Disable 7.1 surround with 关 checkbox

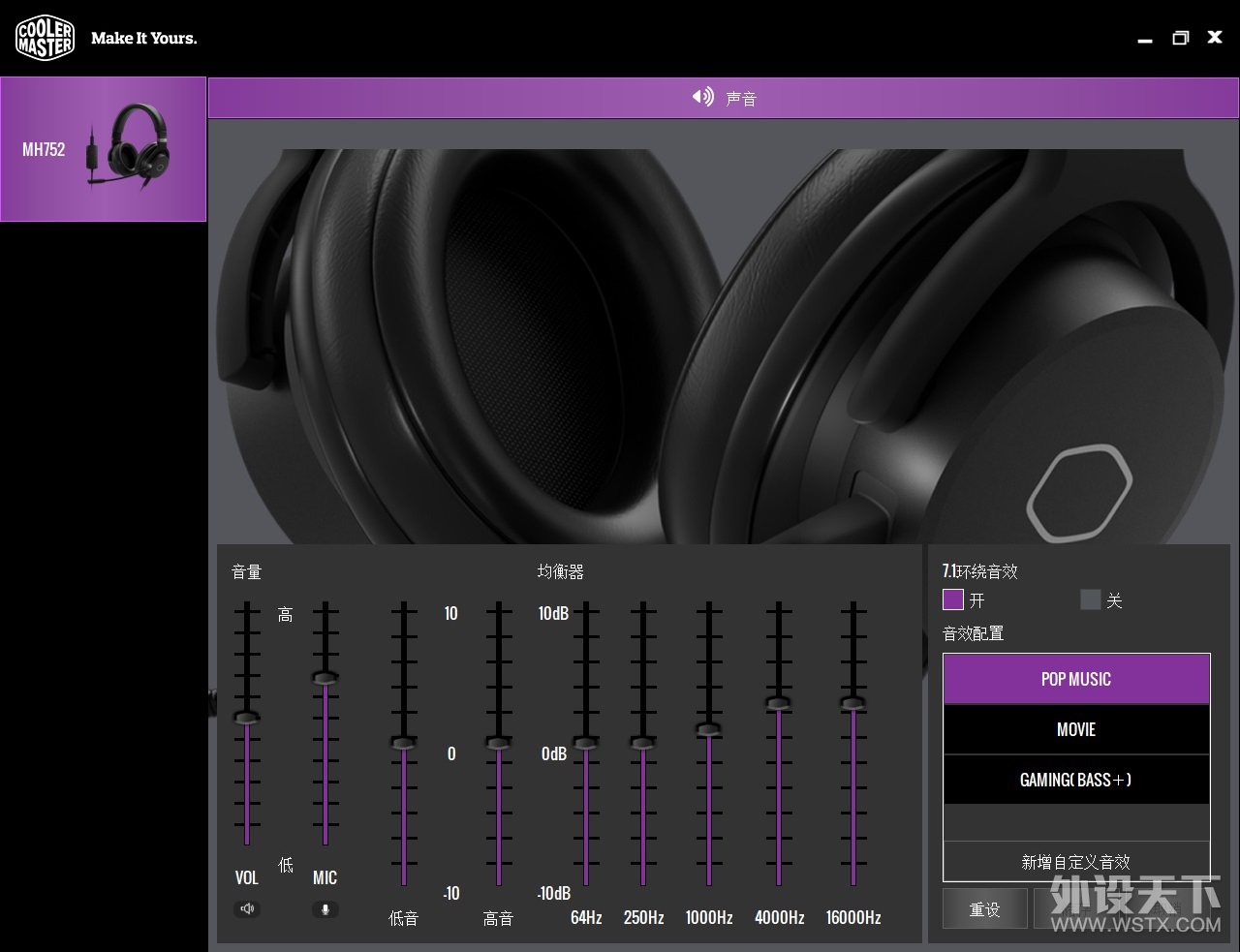pos(1091,599)
